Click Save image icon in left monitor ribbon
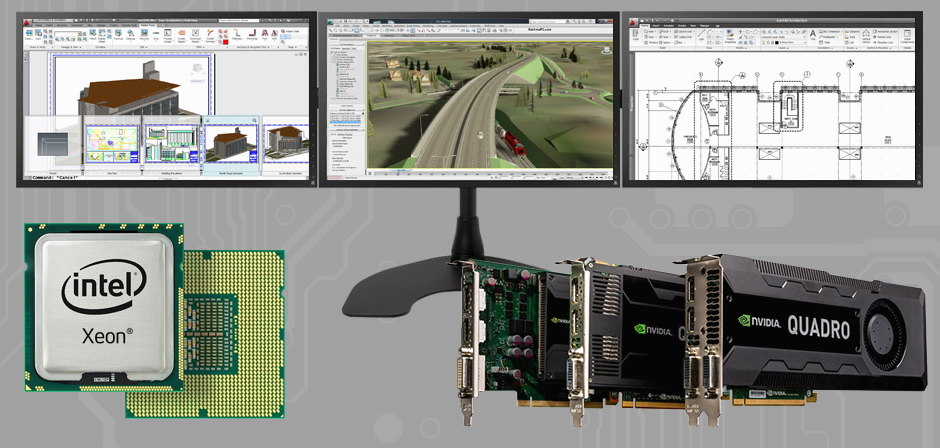Image resolution: width=940 pixels, height=448 pixels. tap(38, 33)
